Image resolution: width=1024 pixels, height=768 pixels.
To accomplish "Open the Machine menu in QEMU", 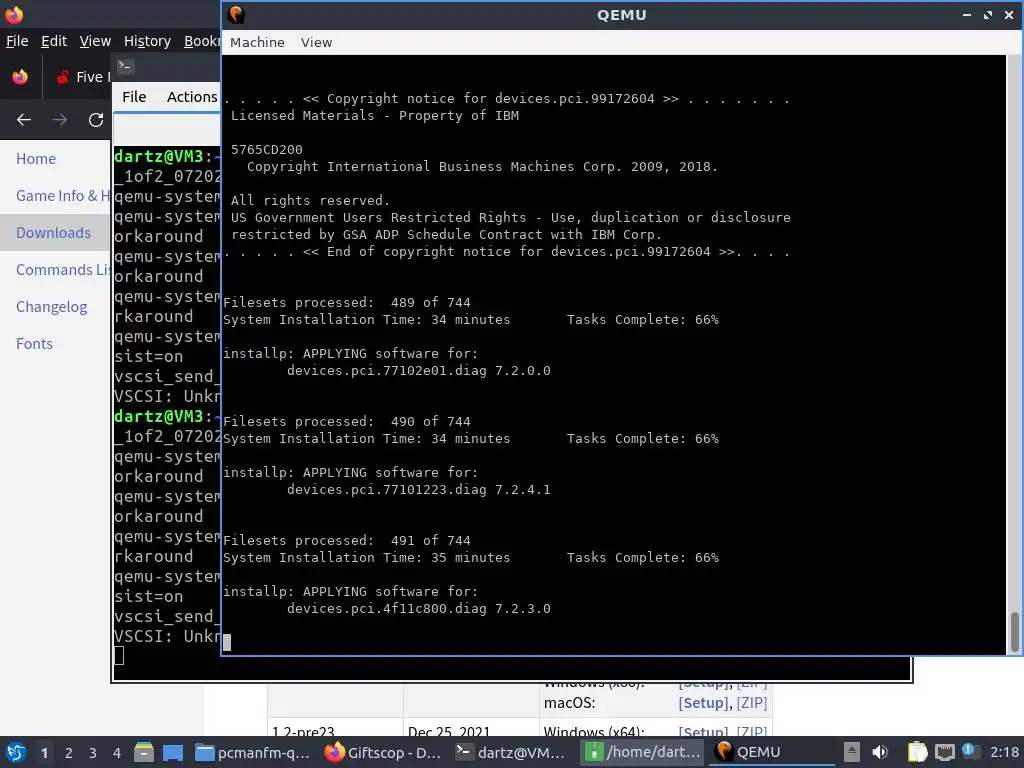I will [x=257, y=42].
